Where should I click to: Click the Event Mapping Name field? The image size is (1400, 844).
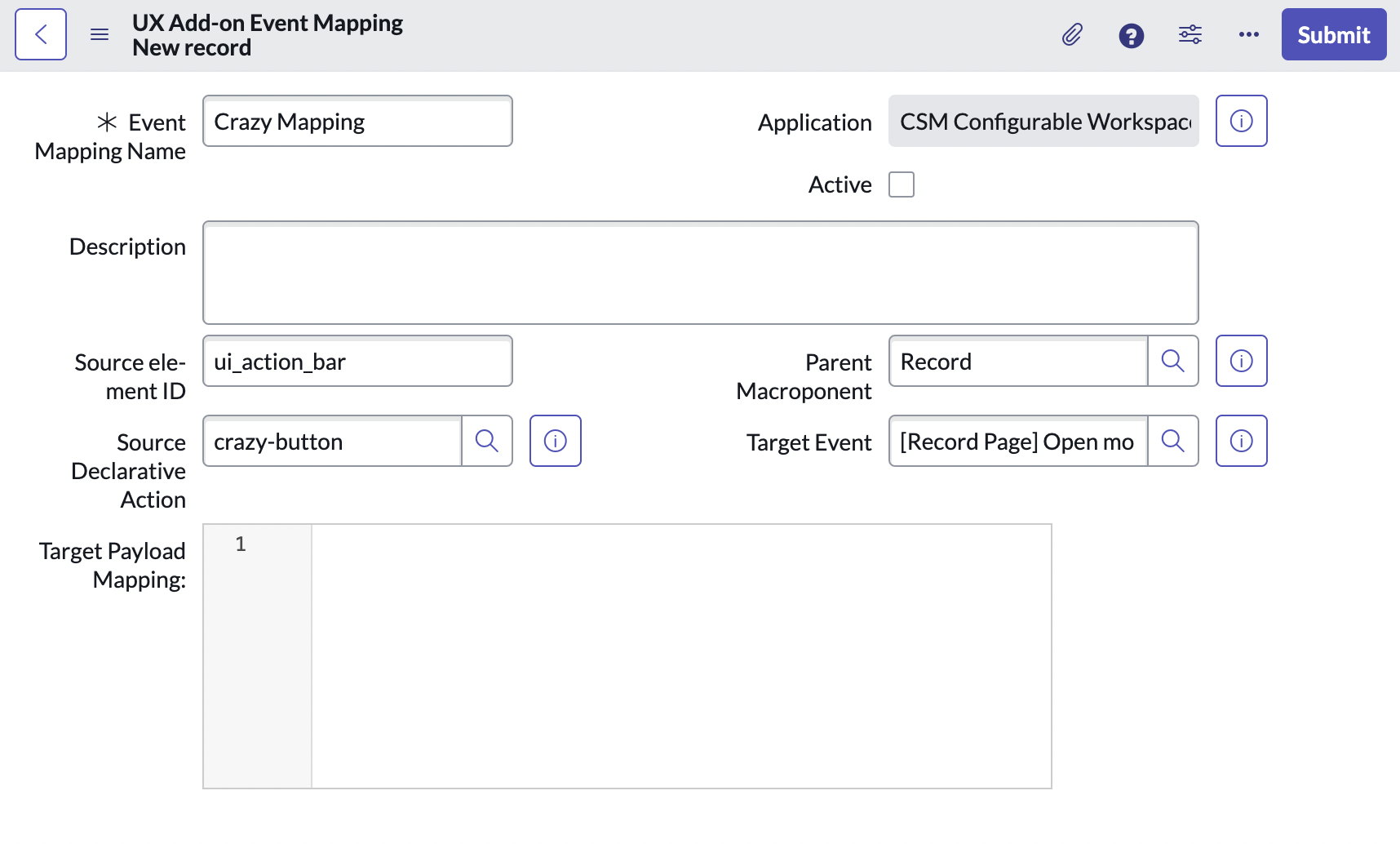coord(357,122)
